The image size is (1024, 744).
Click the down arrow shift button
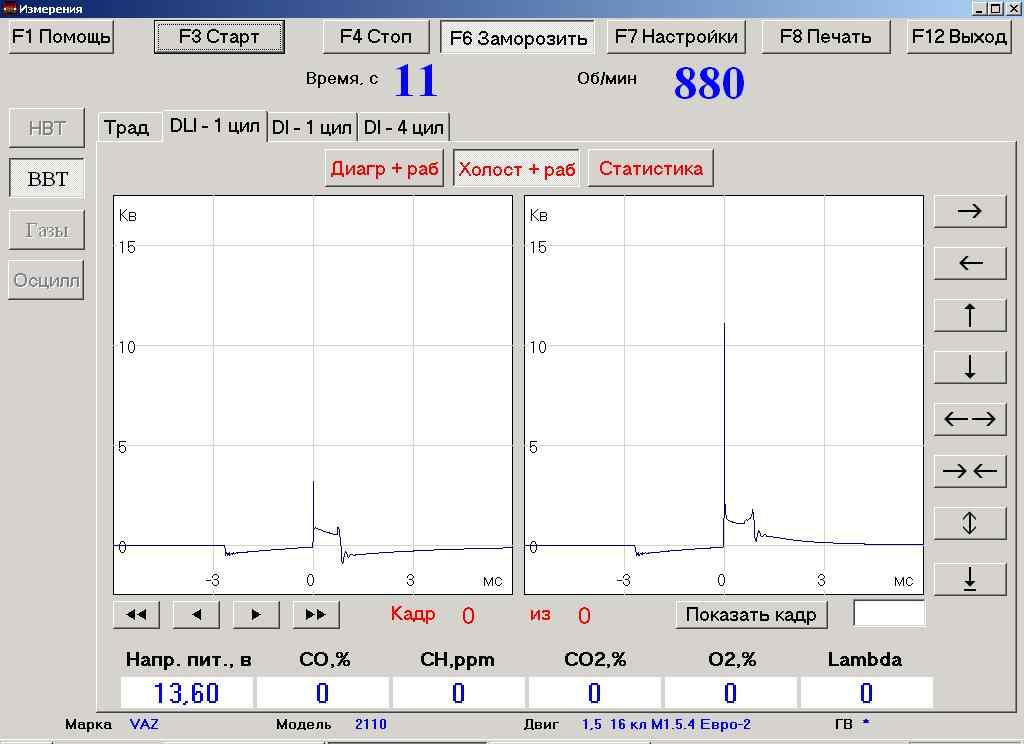tap(970, 366)
